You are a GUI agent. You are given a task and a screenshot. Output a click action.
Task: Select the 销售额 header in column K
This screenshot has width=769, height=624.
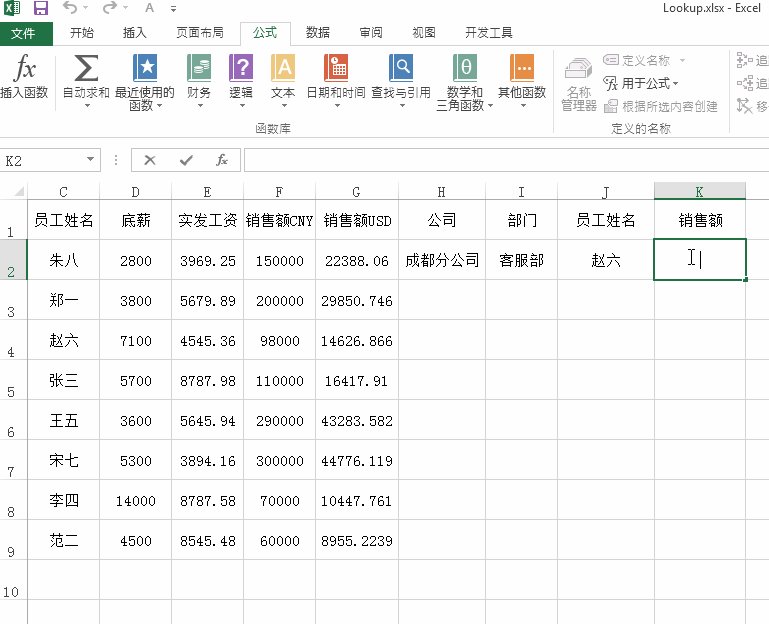(700, 220)
